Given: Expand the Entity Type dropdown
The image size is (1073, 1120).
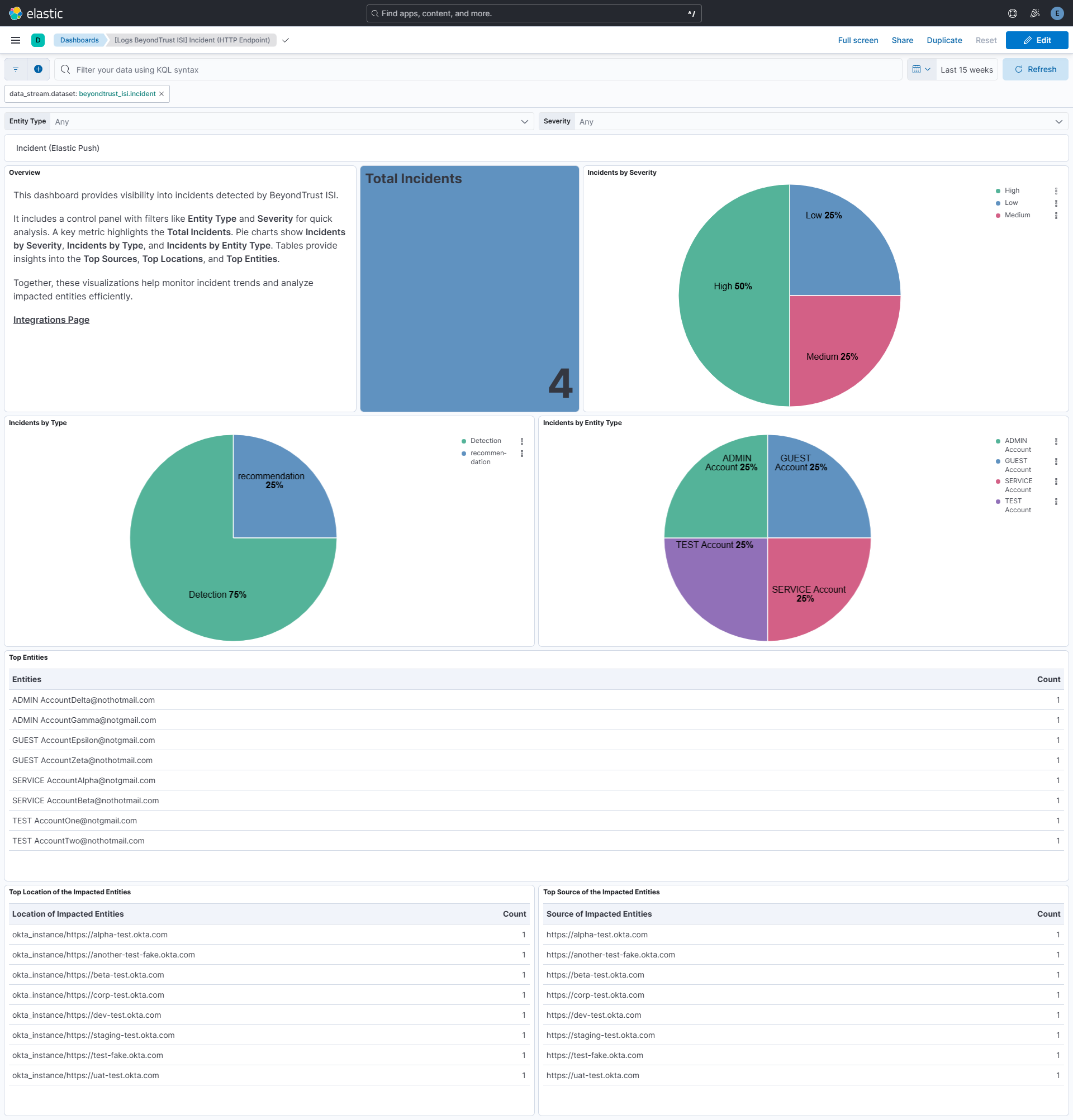Looking at the screenshot, I should 292,121.
